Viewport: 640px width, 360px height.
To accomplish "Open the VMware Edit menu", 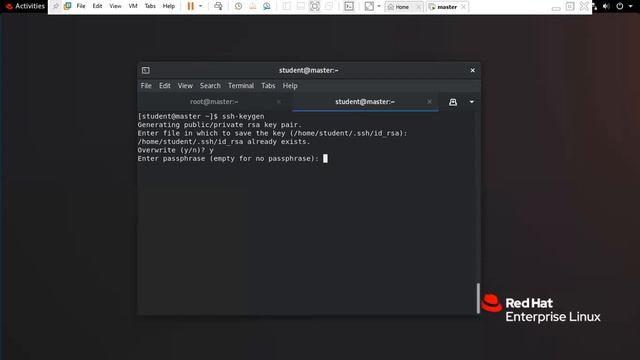I will pyautogui.click(x=97, y=6).
